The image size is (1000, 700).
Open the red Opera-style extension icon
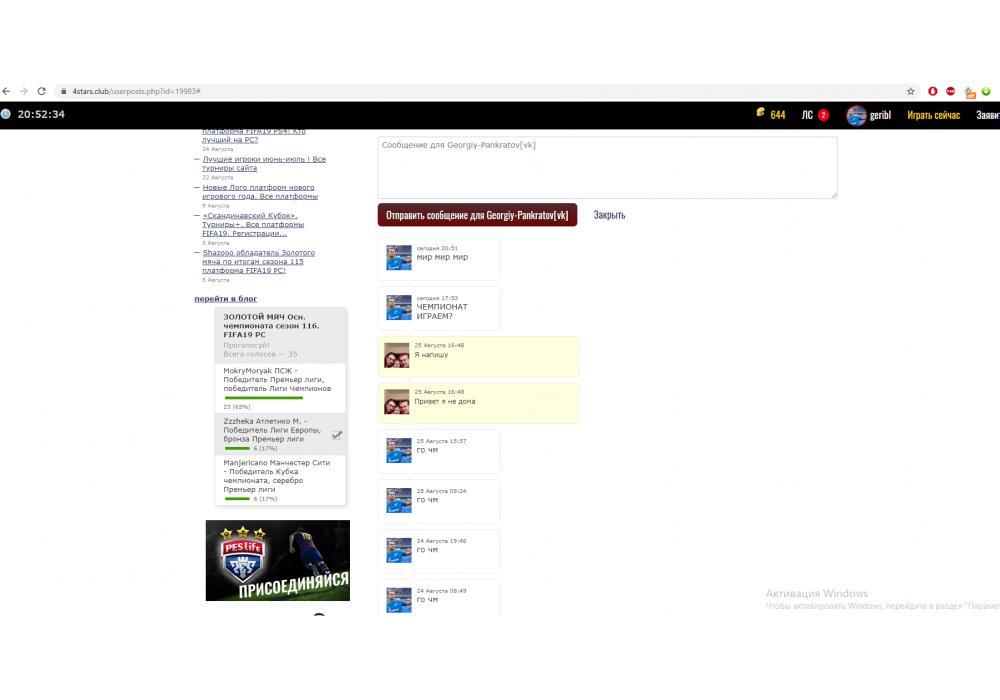(932, 91)
